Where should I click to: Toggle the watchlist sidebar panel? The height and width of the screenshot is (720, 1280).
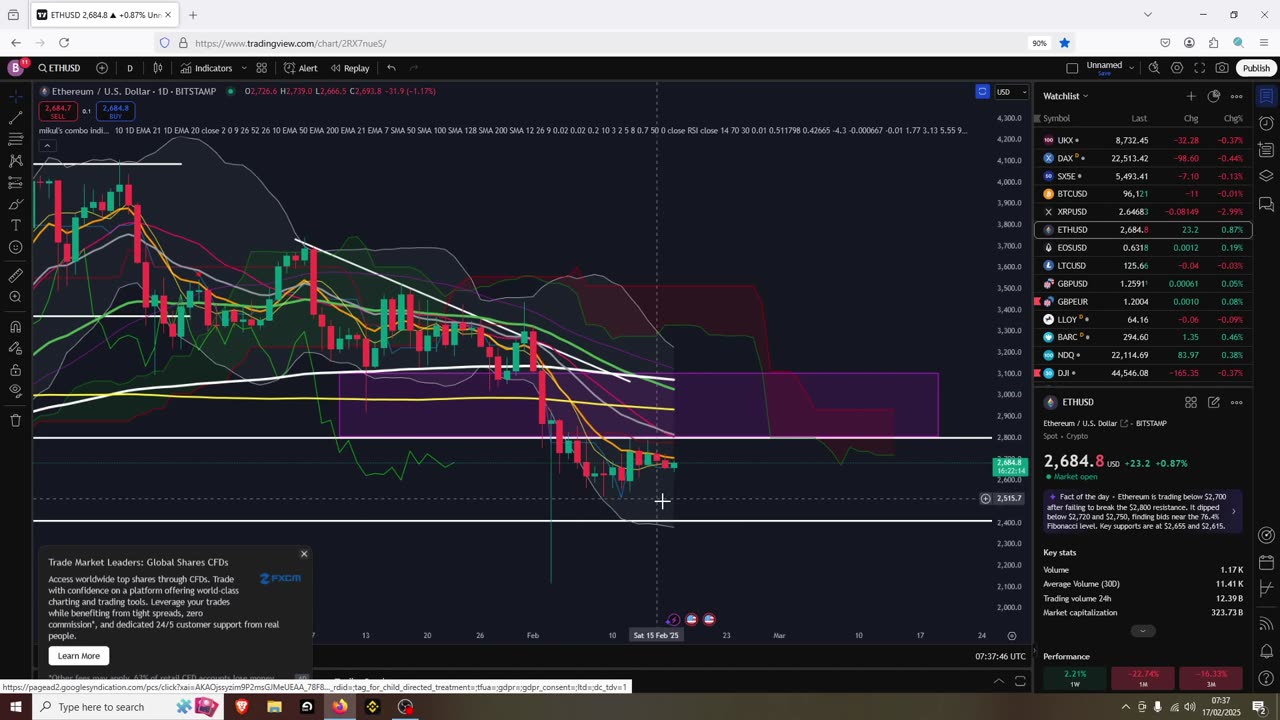coord(1266,96)
